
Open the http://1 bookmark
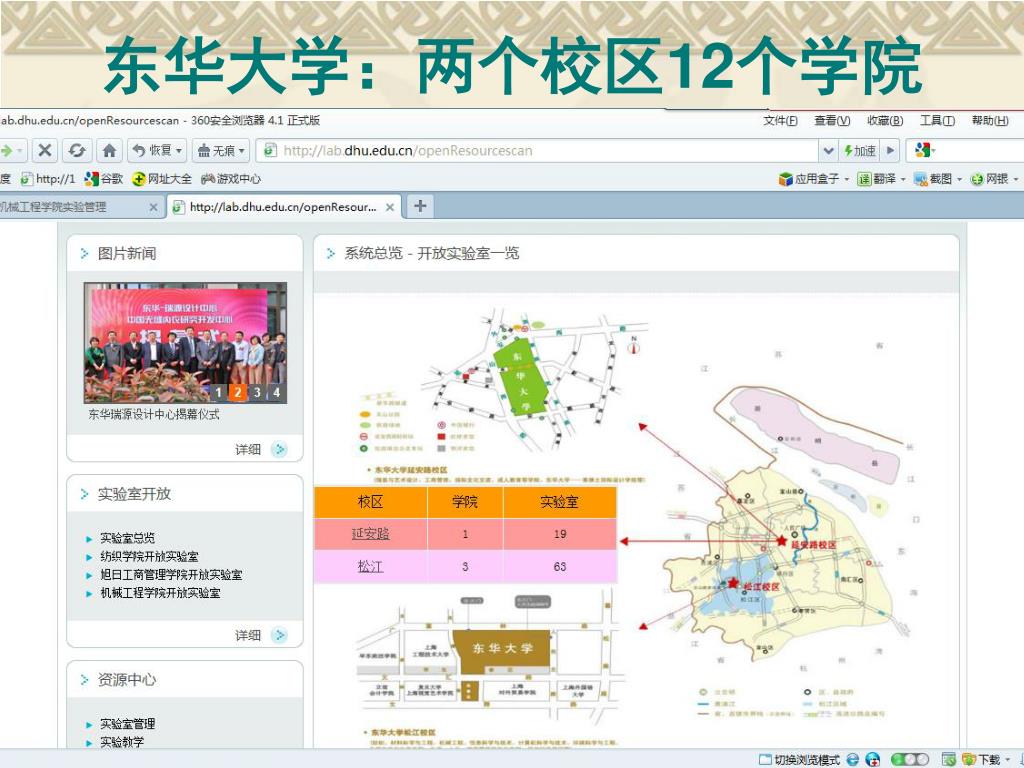coord(48,178)
